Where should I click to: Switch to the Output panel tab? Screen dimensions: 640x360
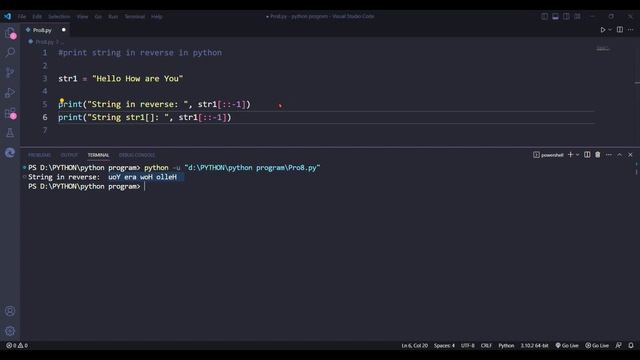[69, 155]
